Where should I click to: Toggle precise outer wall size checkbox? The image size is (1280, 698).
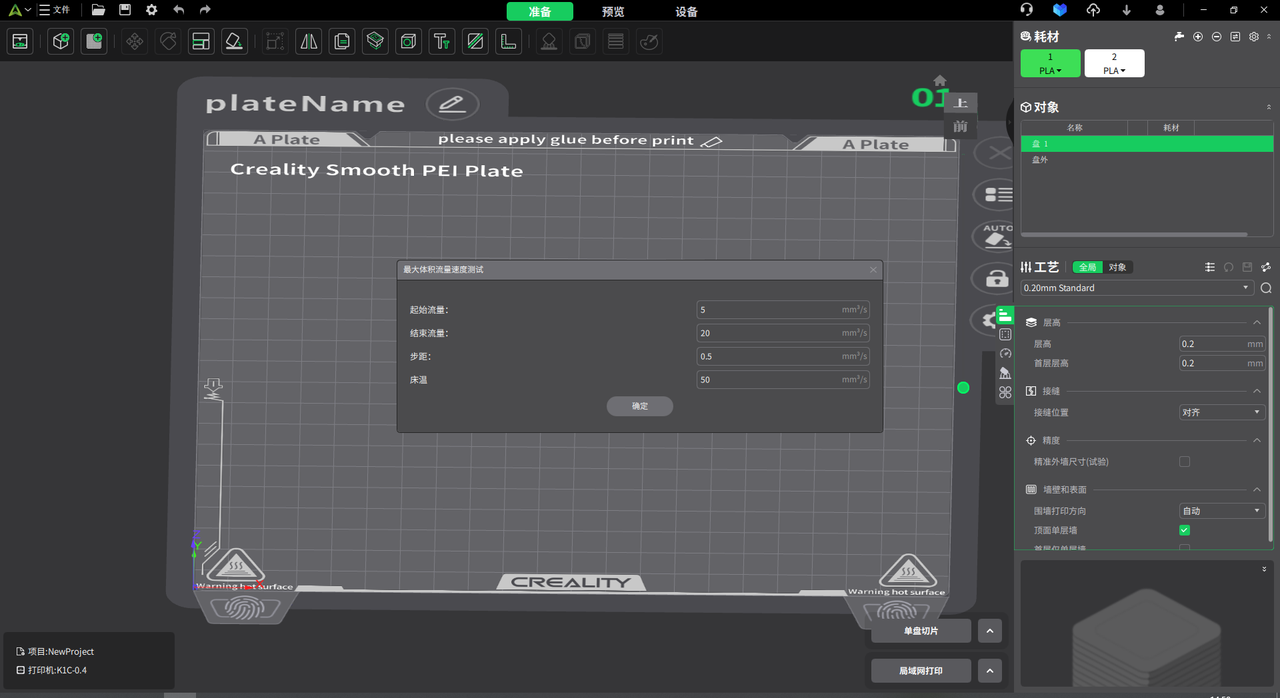click(x=1184, y=462)
